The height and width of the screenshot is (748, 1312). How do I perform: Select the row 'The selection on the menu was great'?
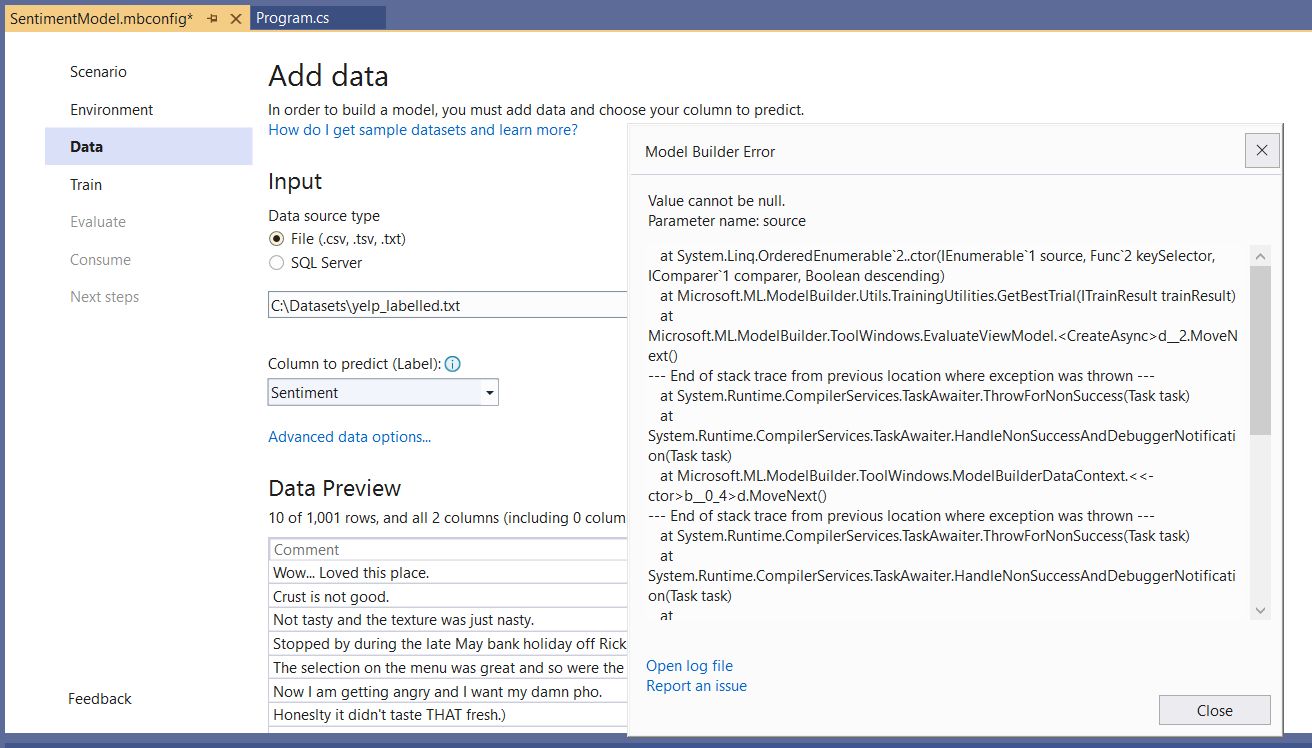(x=449, y=667)
